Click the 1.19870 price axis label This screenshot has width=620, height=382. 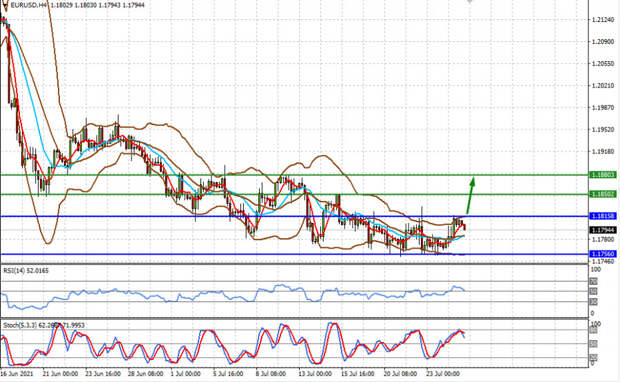pyautogui.click(x=603, y=108)
